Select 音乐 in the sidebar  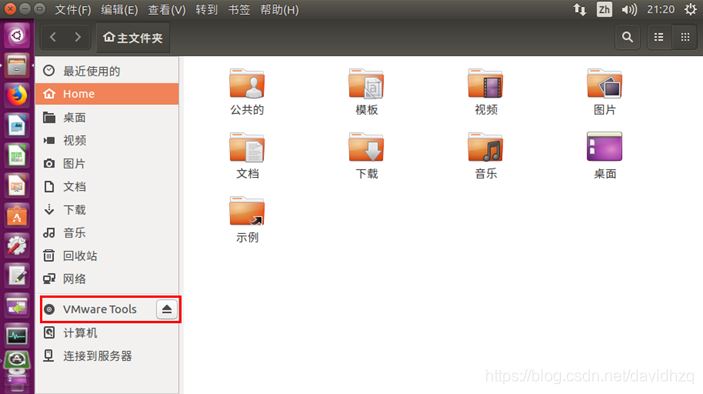point(107,233)
